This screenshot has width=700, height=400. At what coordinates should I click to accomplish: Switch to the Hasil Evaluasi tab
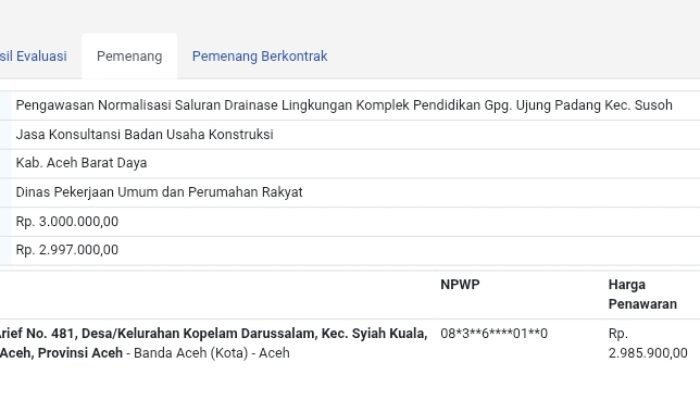[33, 56]
